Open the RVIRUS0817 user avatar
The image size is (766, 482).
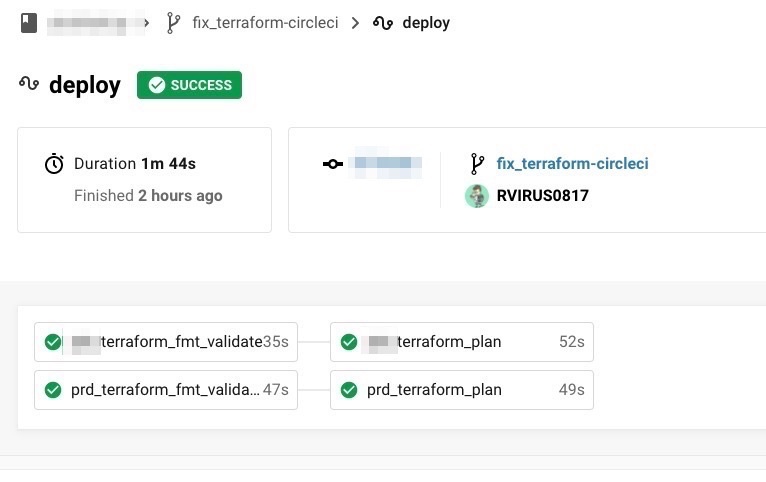(477, 196)
